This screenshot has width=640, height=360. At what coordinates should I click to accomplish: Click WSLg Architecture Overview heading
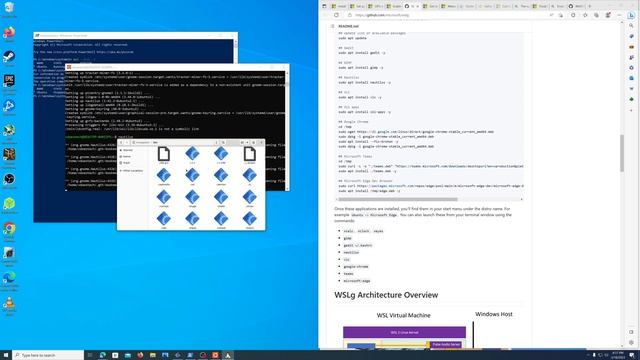pos(386,295)
